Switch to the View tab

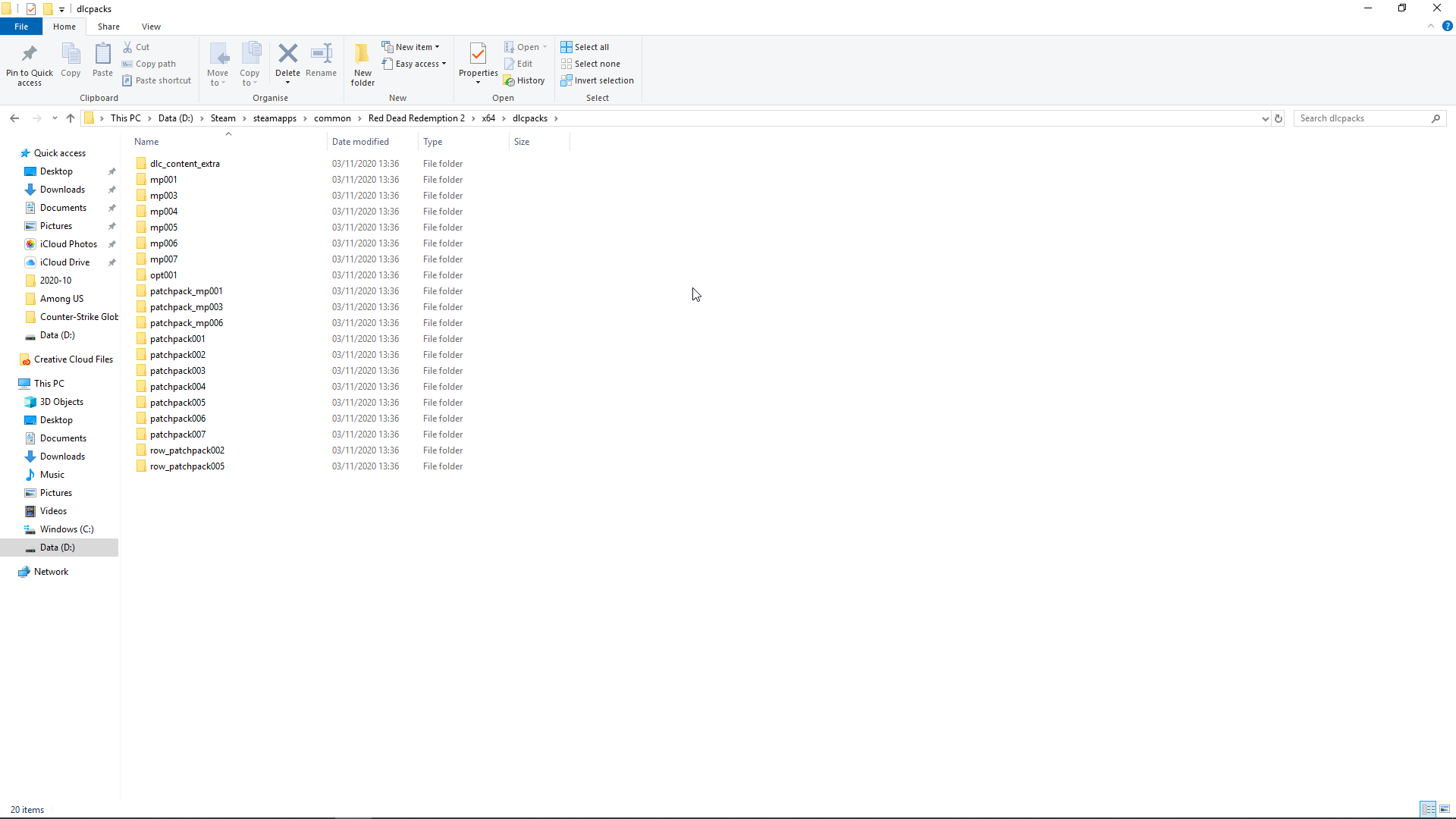[x=151, y=26]
